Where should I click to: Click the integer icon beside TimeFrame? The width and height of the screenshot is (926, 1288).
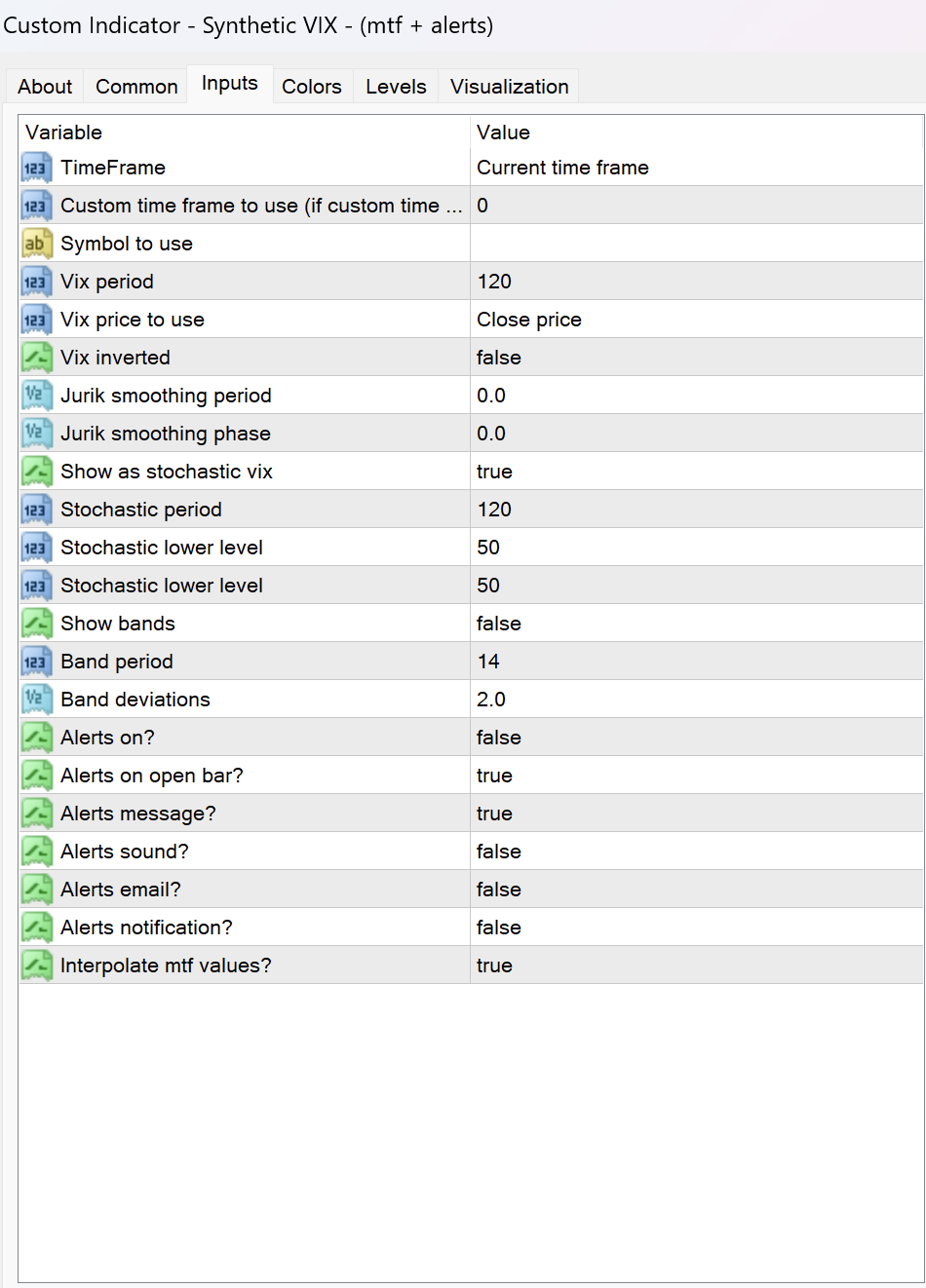pyautogui.click(x=36, y=168)
